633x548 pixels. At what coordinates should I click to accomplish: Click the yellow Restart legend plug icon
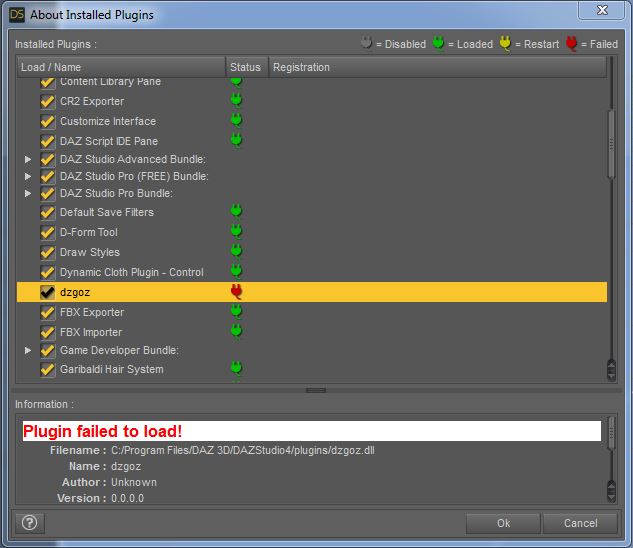click(x=505, y=43)
